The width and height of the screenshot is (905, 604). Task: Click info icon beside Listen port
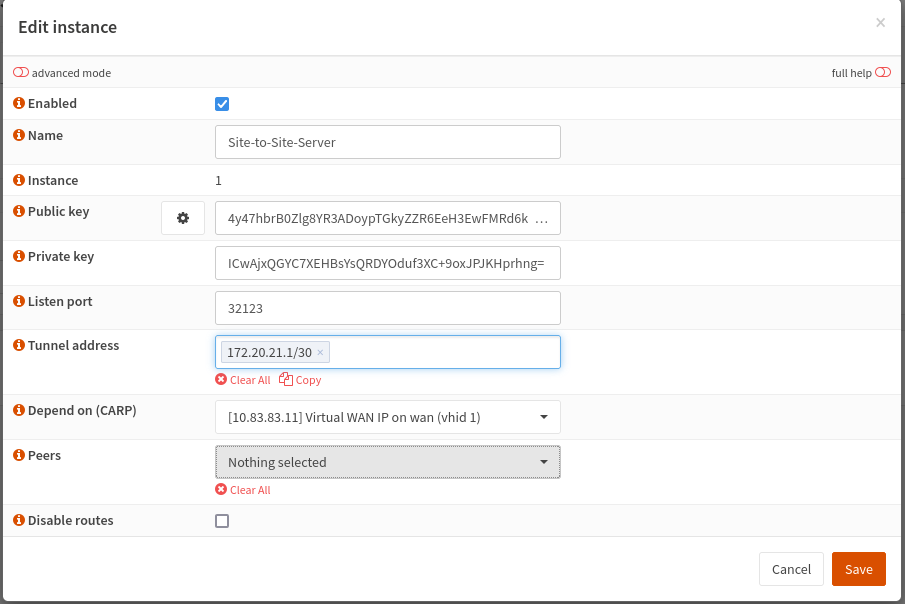tap(18, 301)
